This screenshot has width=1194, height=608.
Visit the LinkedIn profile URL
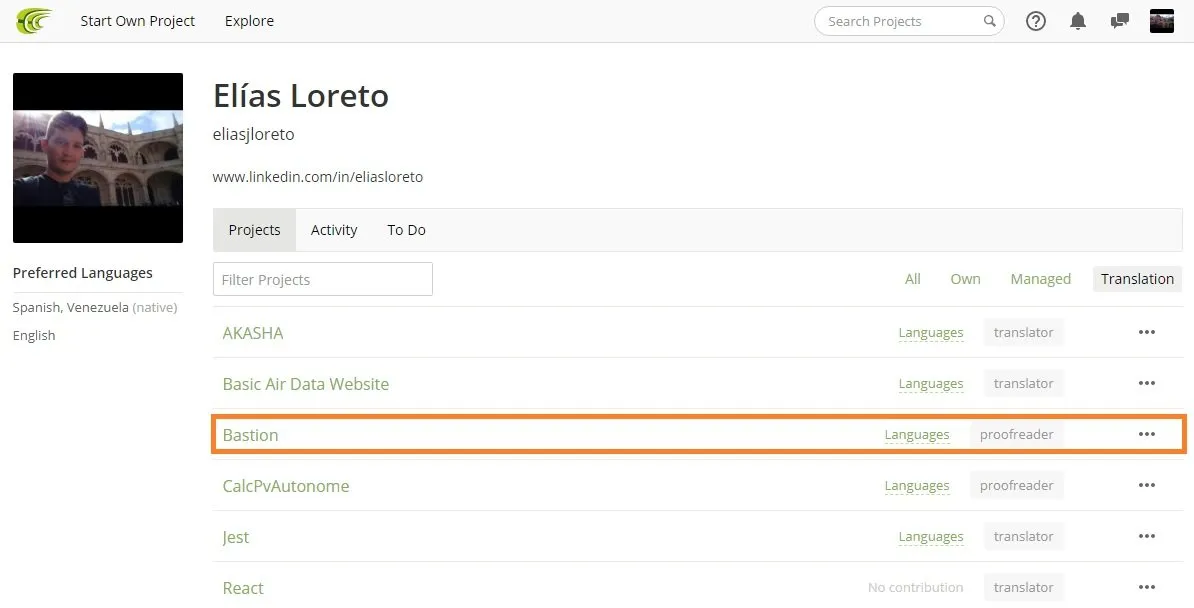coord(318,177)
